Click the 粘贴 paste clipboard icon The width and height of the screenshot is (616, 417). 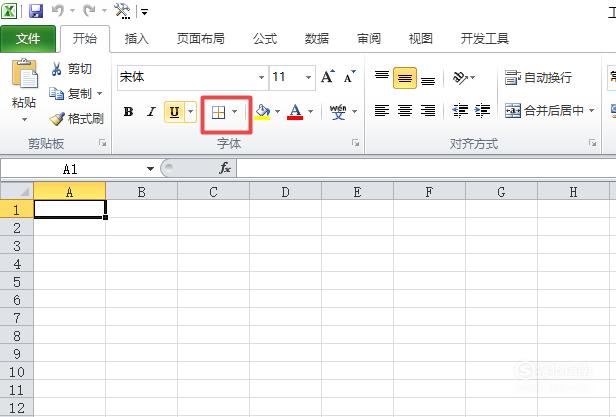(x=25, y=73)
